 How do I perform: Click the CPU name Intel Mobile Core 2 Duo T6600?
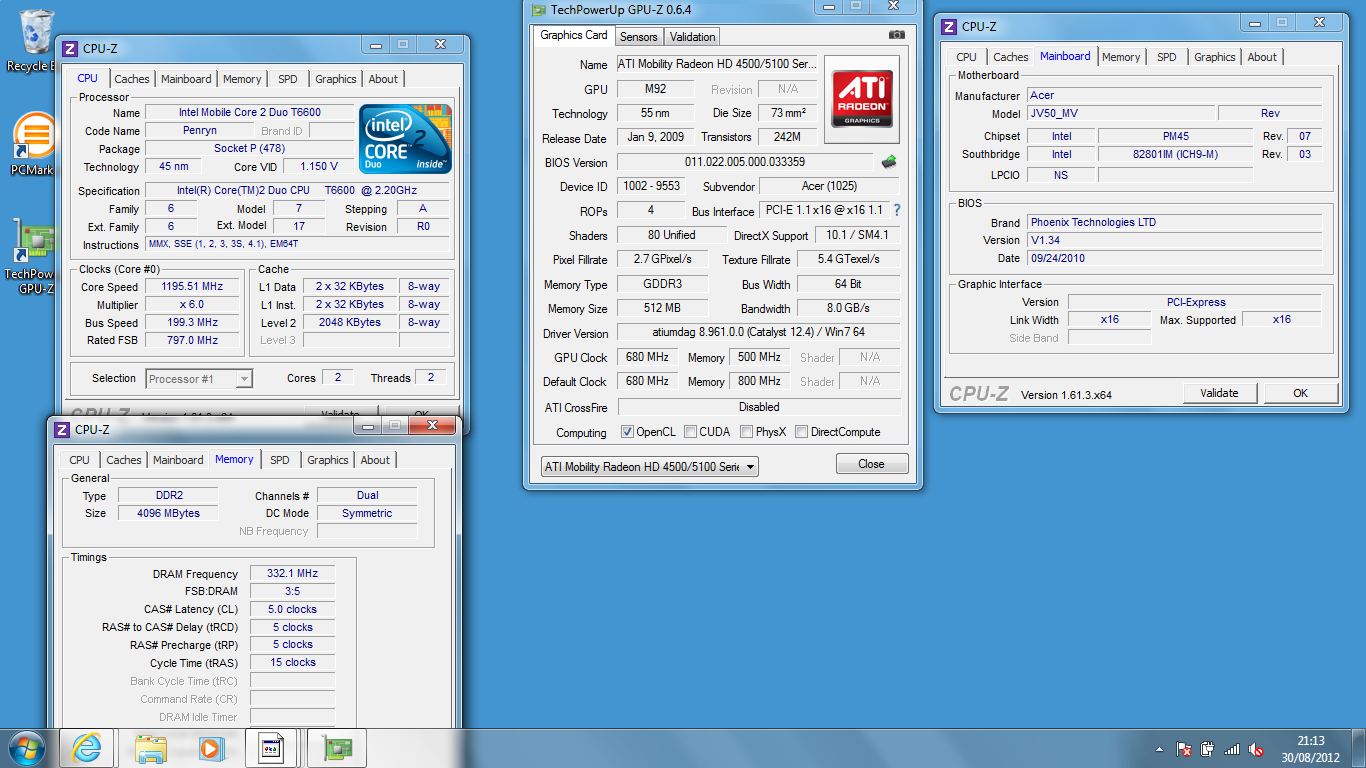248,113
